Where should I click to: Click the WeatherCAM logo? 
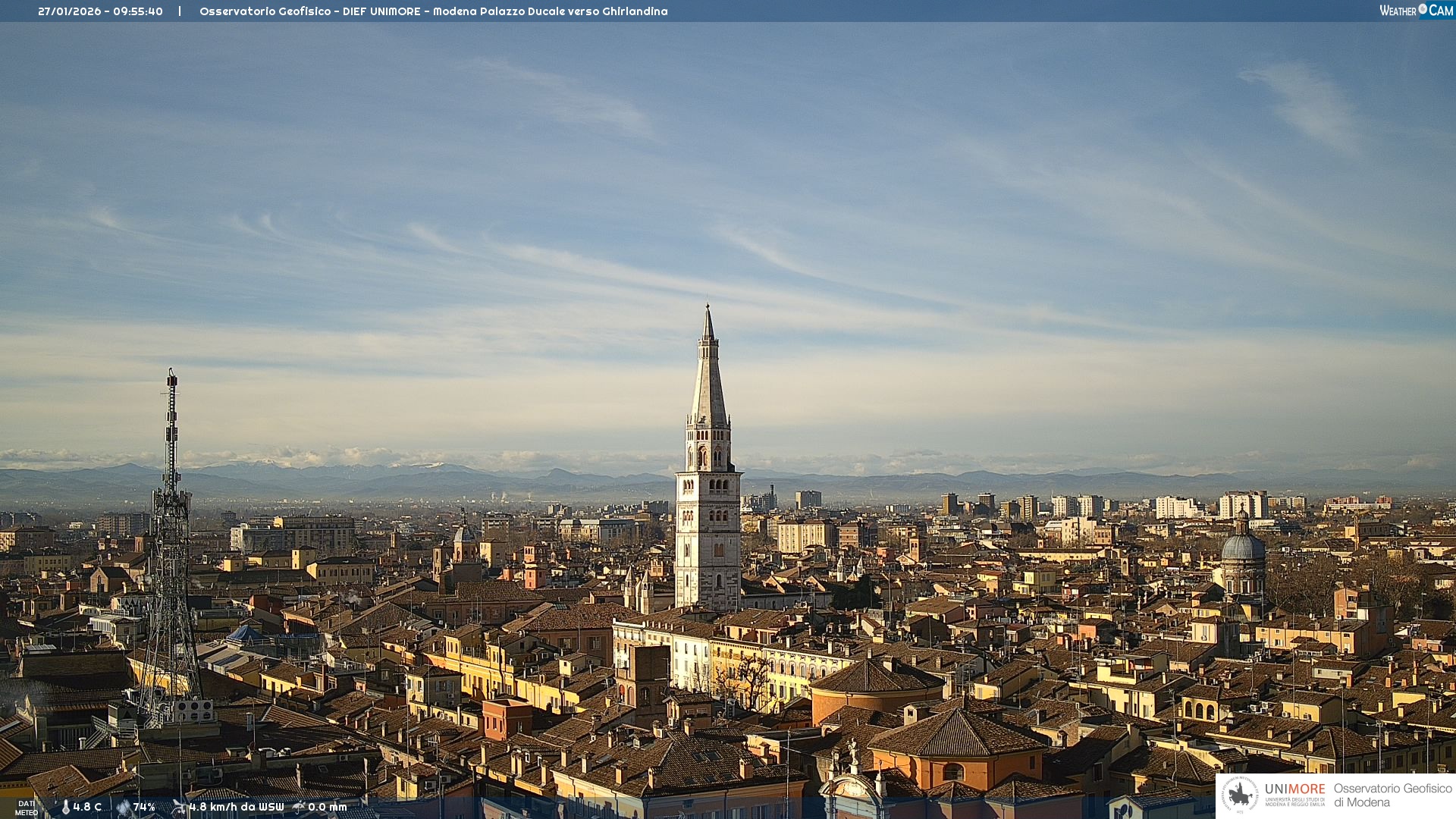click(1416, 11)
